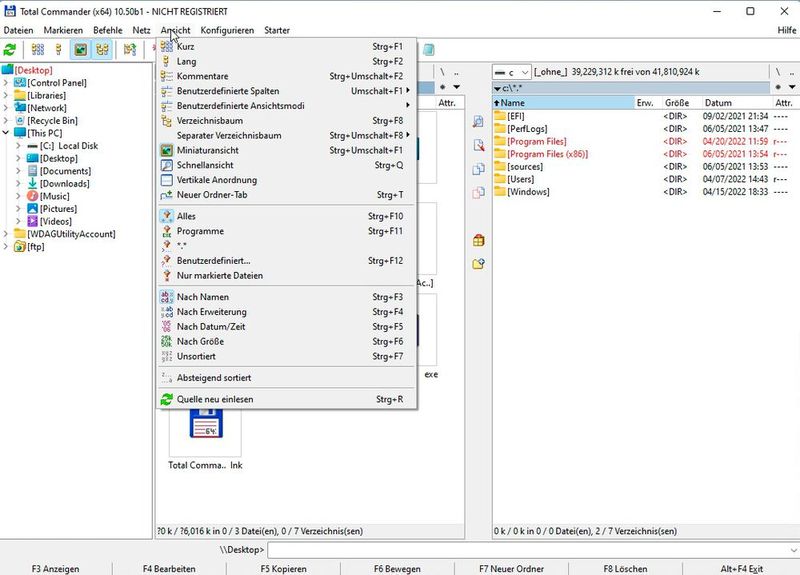Open Benutzerdefinierte Ansichtsmodi submenu
The width and height of the screenshot is (800, 575).
coord(286,106)
